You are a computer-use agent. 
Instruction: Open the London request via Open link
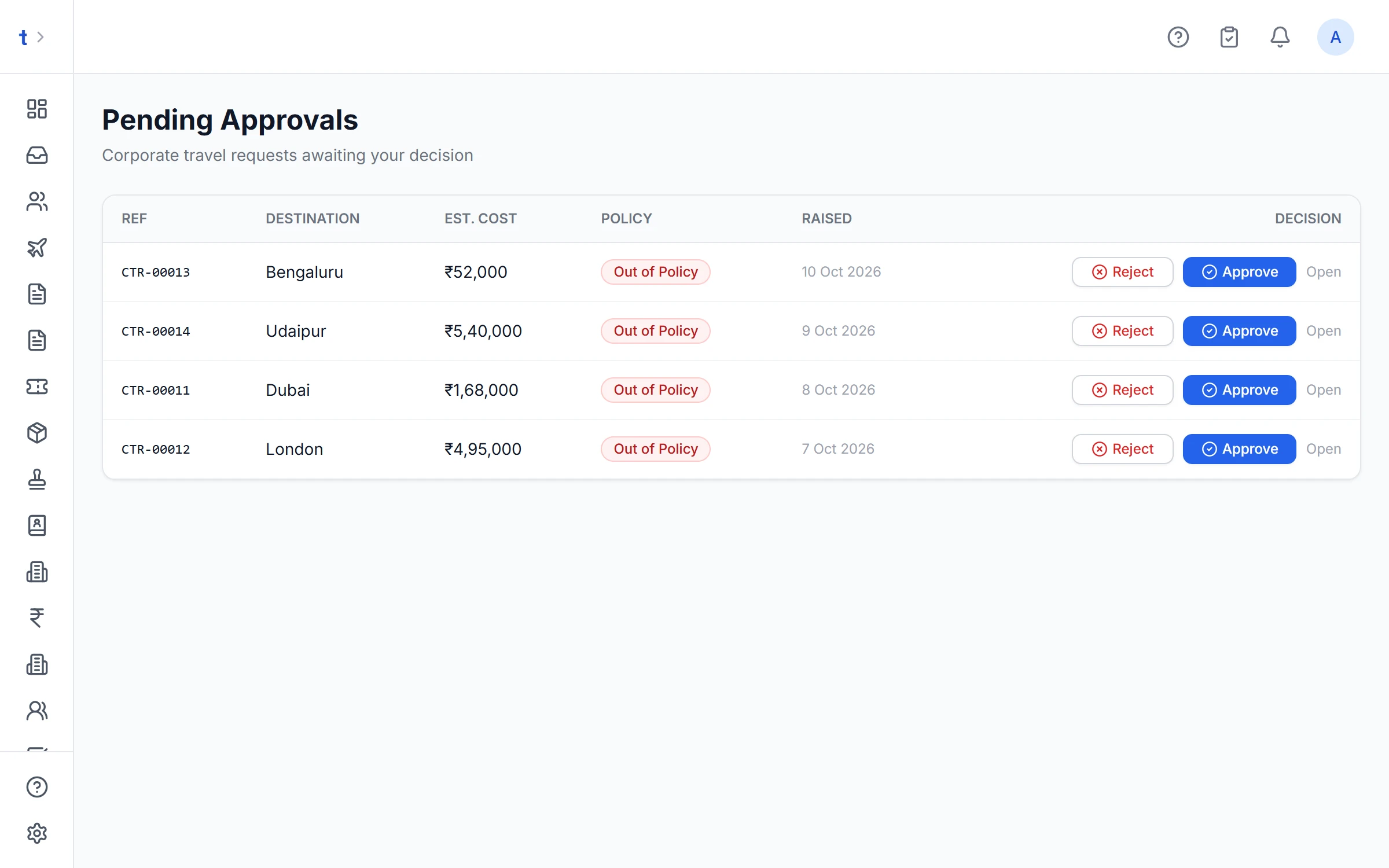1323,449
